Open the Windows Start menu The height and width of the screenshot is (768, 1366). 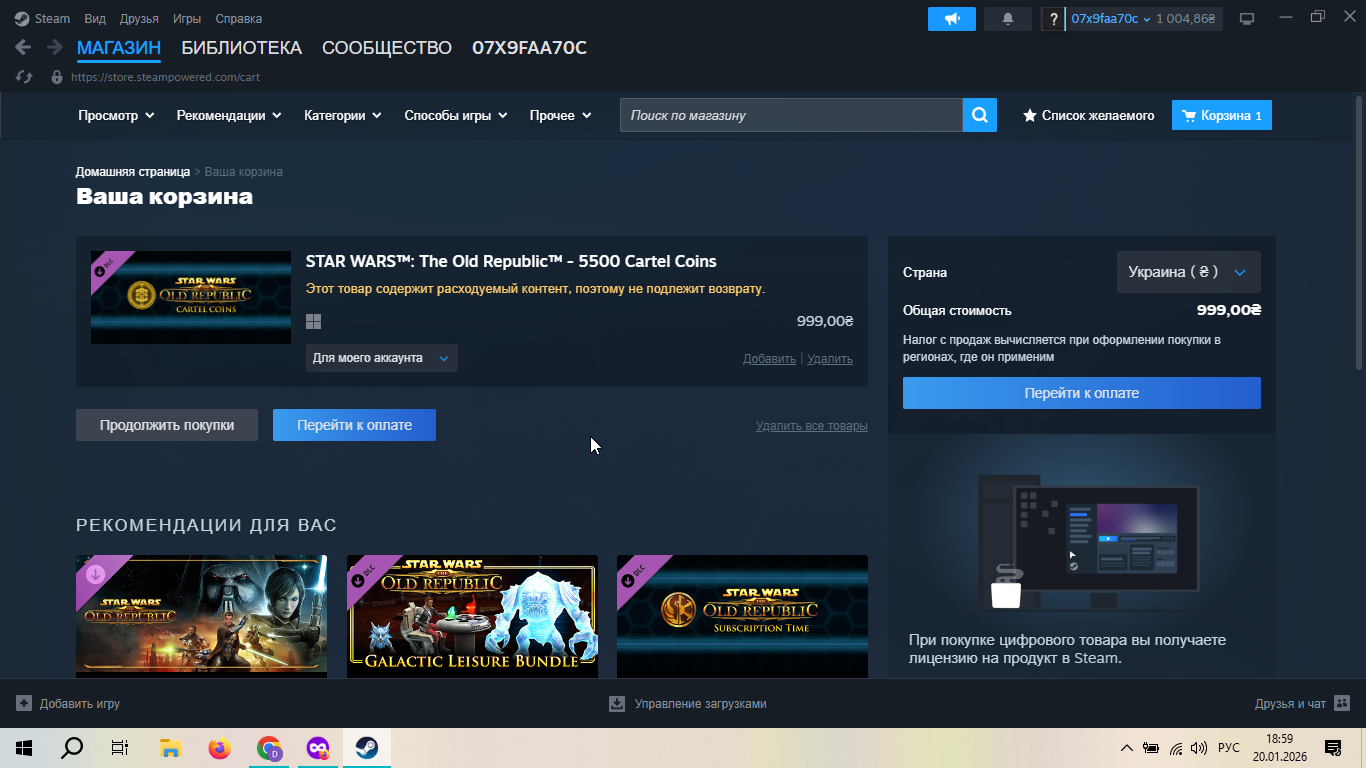23,748
